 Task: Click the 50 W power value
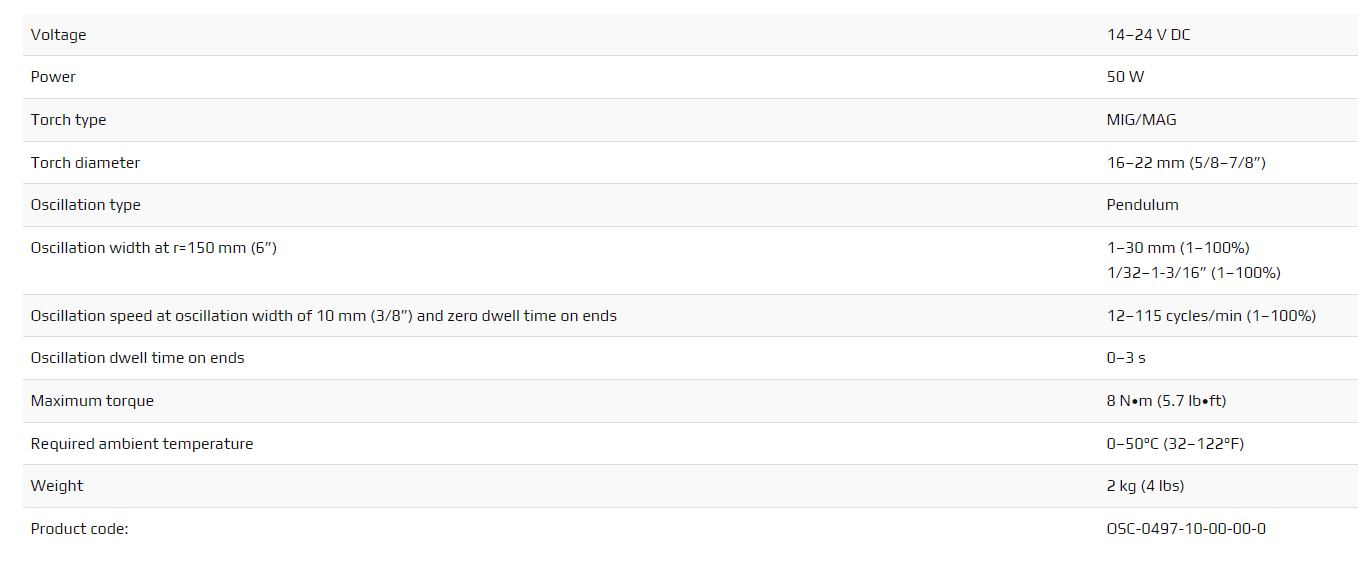point(1125,77)
